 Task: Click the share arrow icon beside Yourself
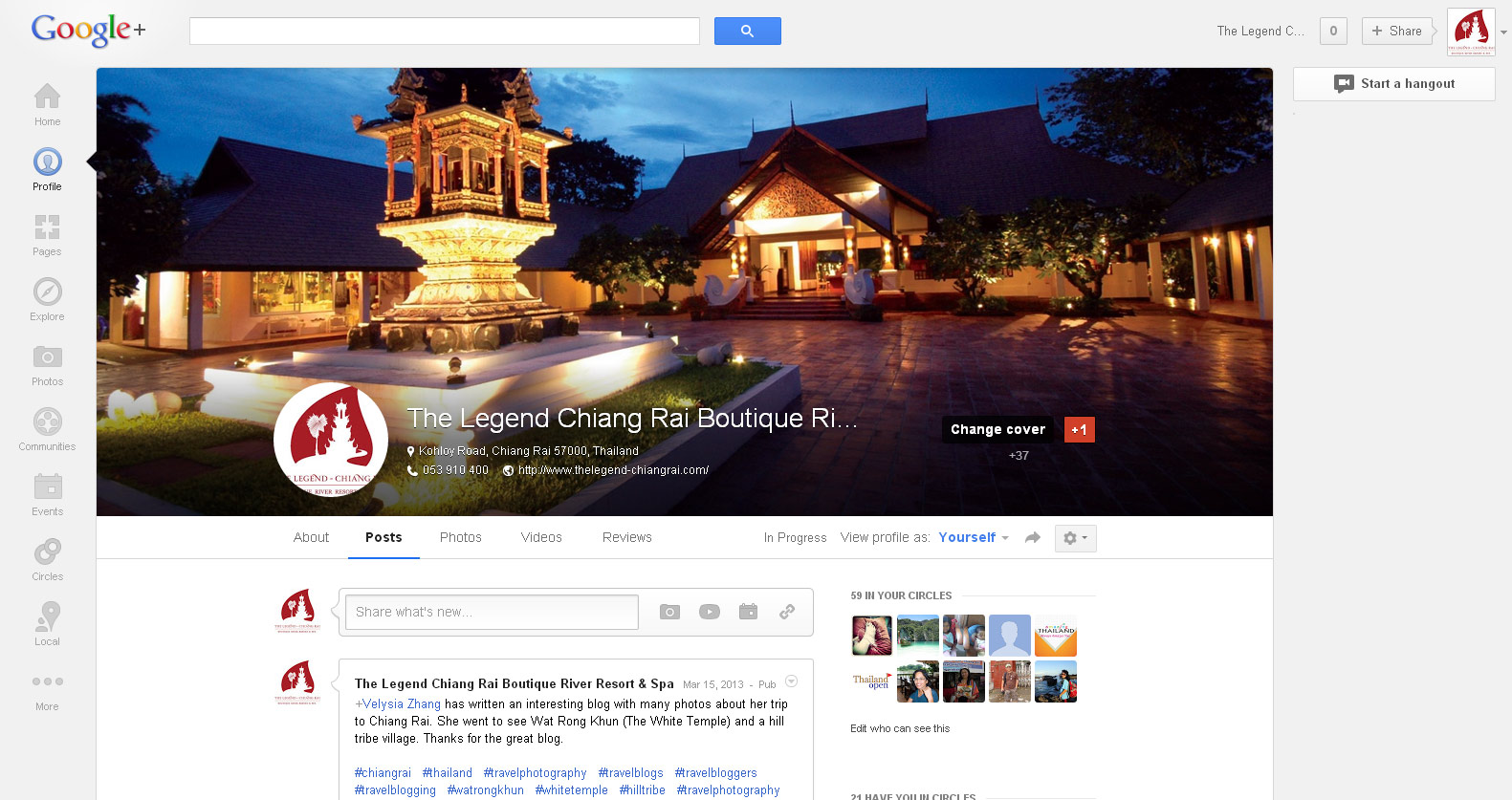pos(1032,538)
